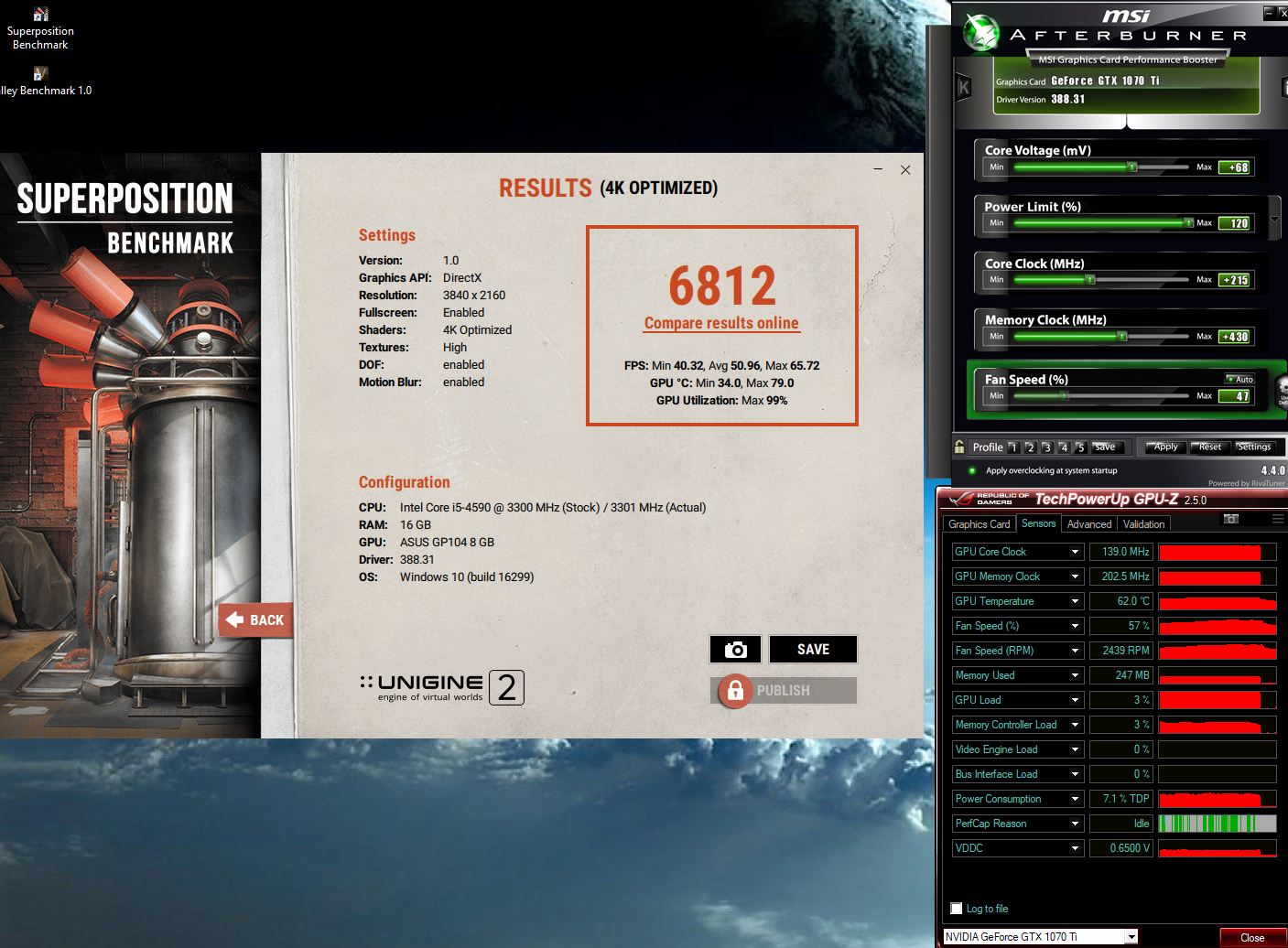The width and height of the screenshot is (1288, 948).
Task: Click the Core Clock +215 value field
Action: tap(1235, 280)
